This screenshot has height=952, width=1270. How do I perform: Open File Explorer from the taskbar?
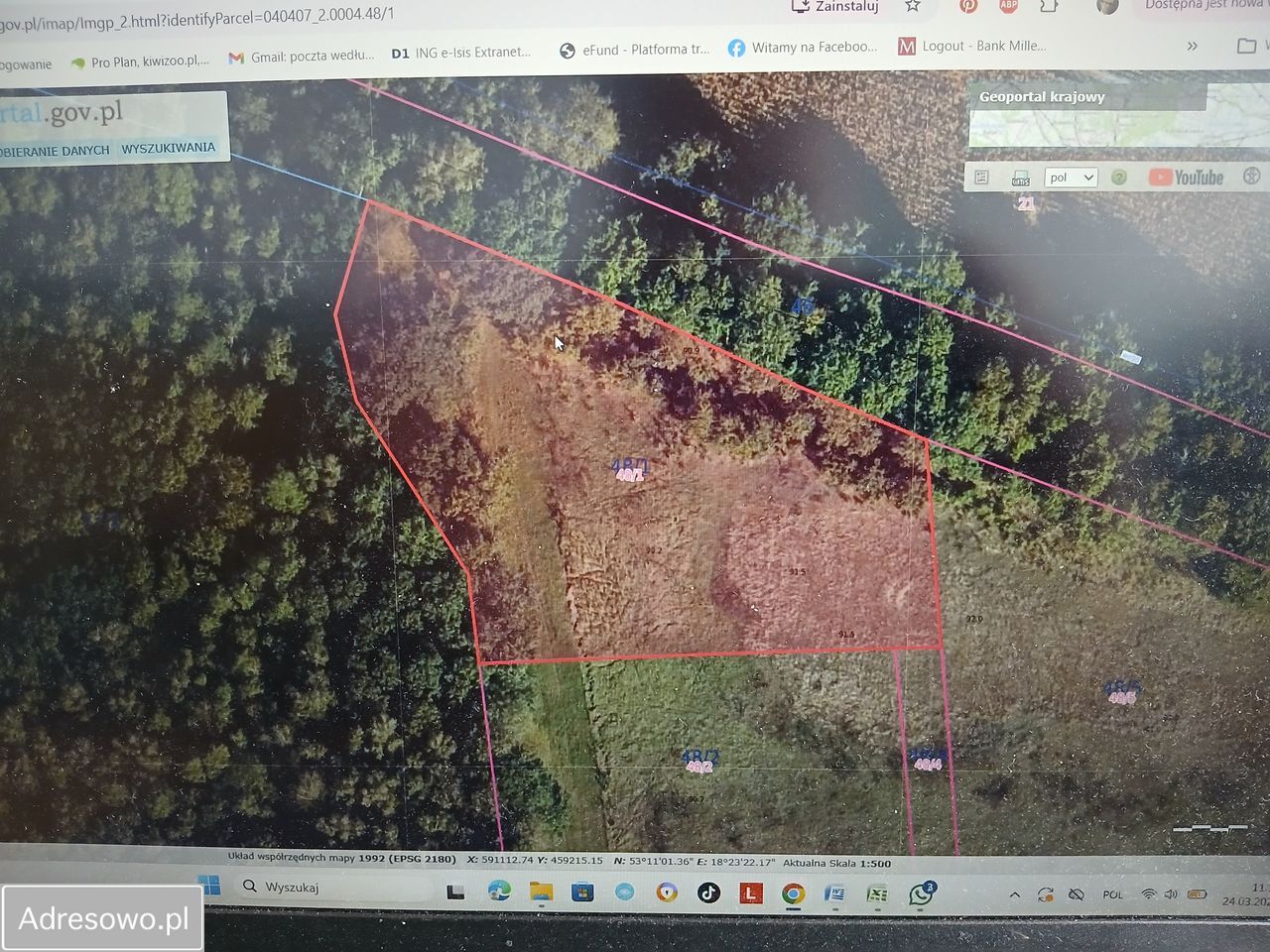pyautogui.click(x=541, y=892)
